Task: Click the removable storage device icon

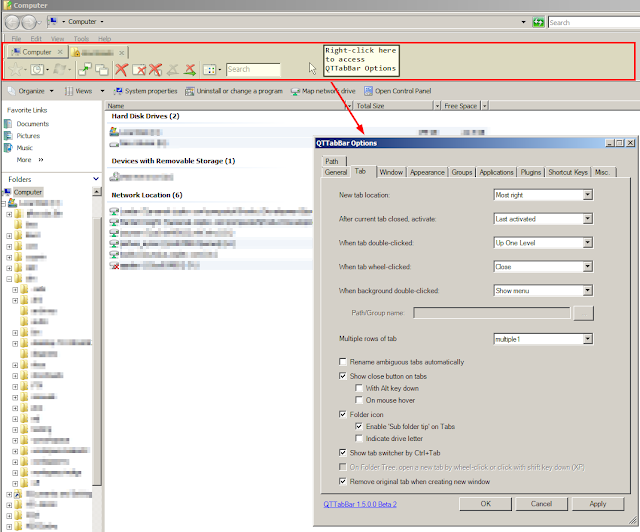Action: point(114,176)
